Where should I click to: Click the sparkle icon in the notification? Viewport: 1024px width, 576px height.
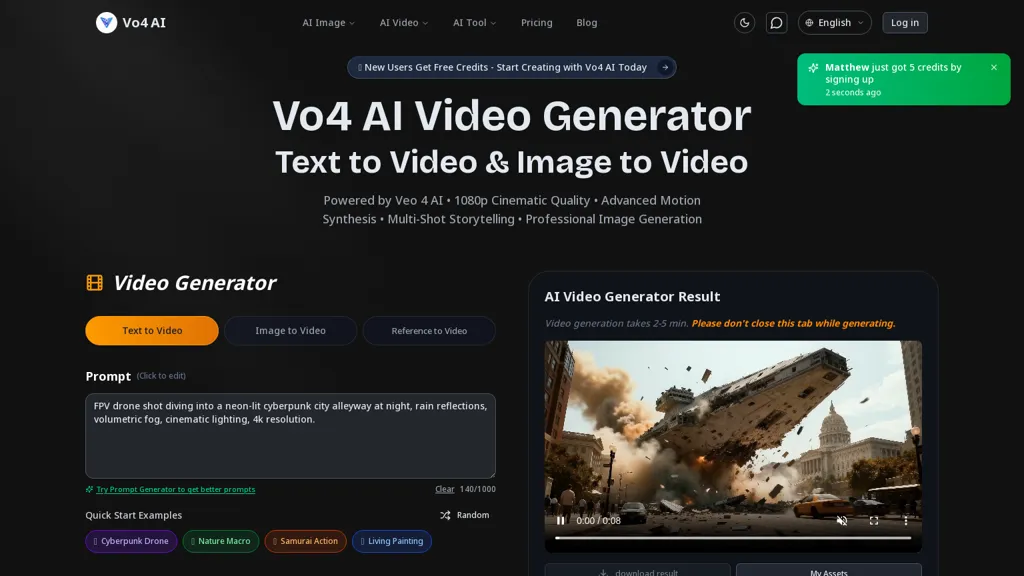[813, 68]
